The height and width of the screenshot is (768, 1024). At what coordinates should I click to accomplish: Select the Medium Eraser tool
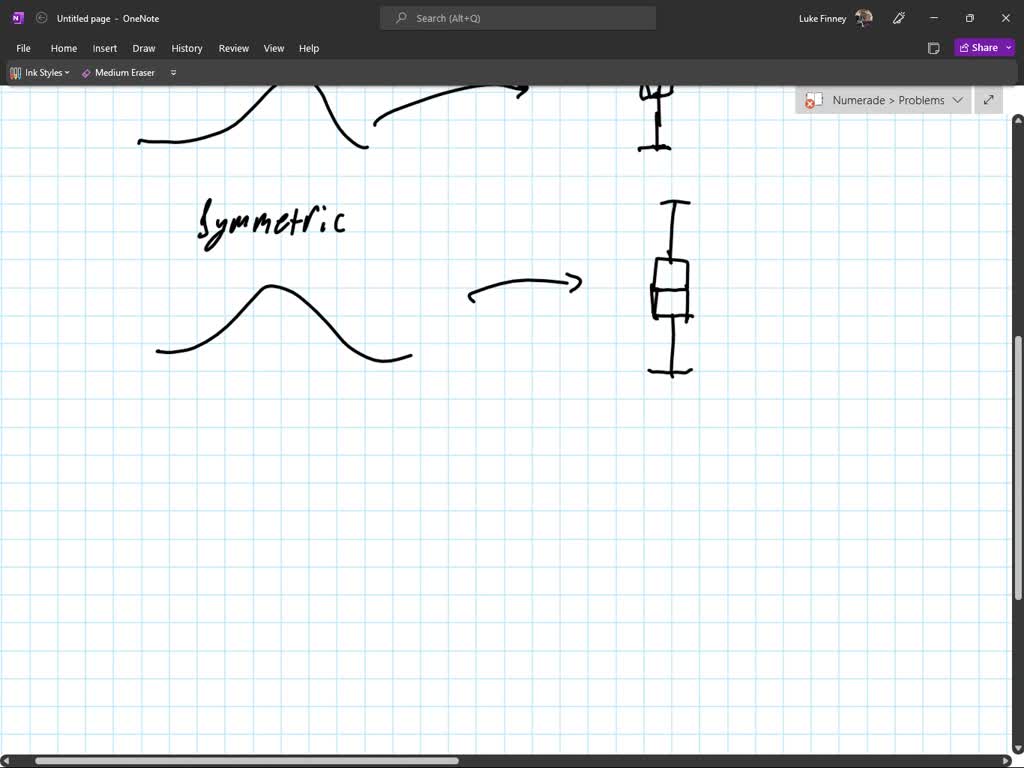click(118, 73)
